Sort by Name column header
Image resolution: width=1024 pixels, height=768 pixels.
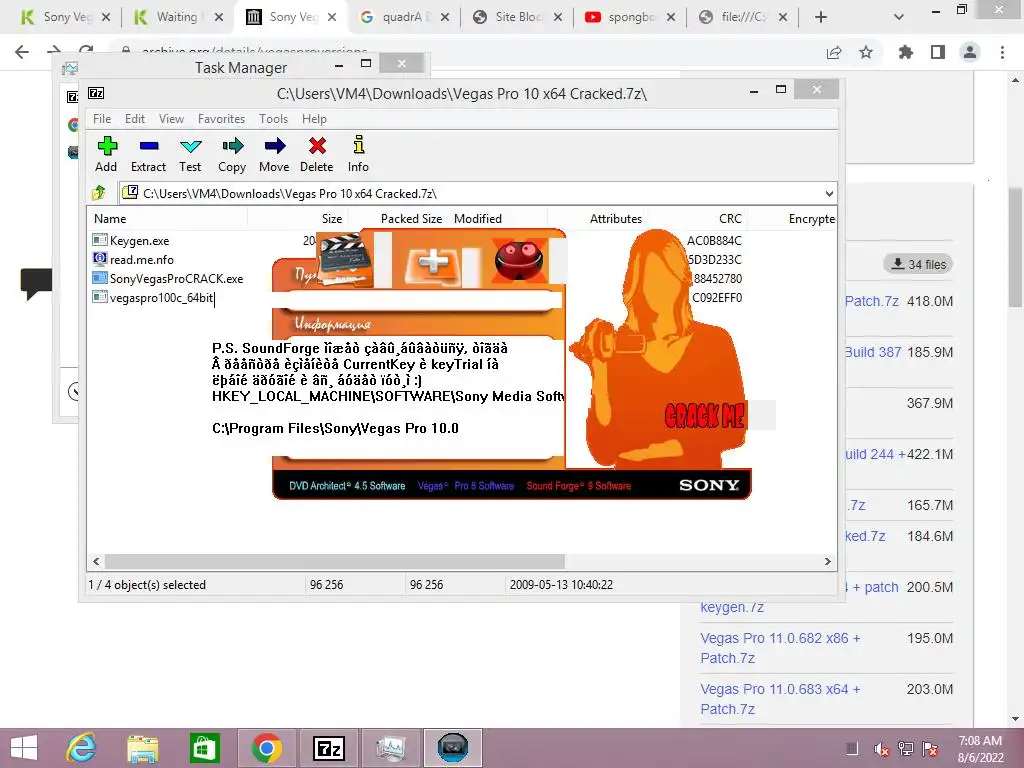tap(110, 219)
